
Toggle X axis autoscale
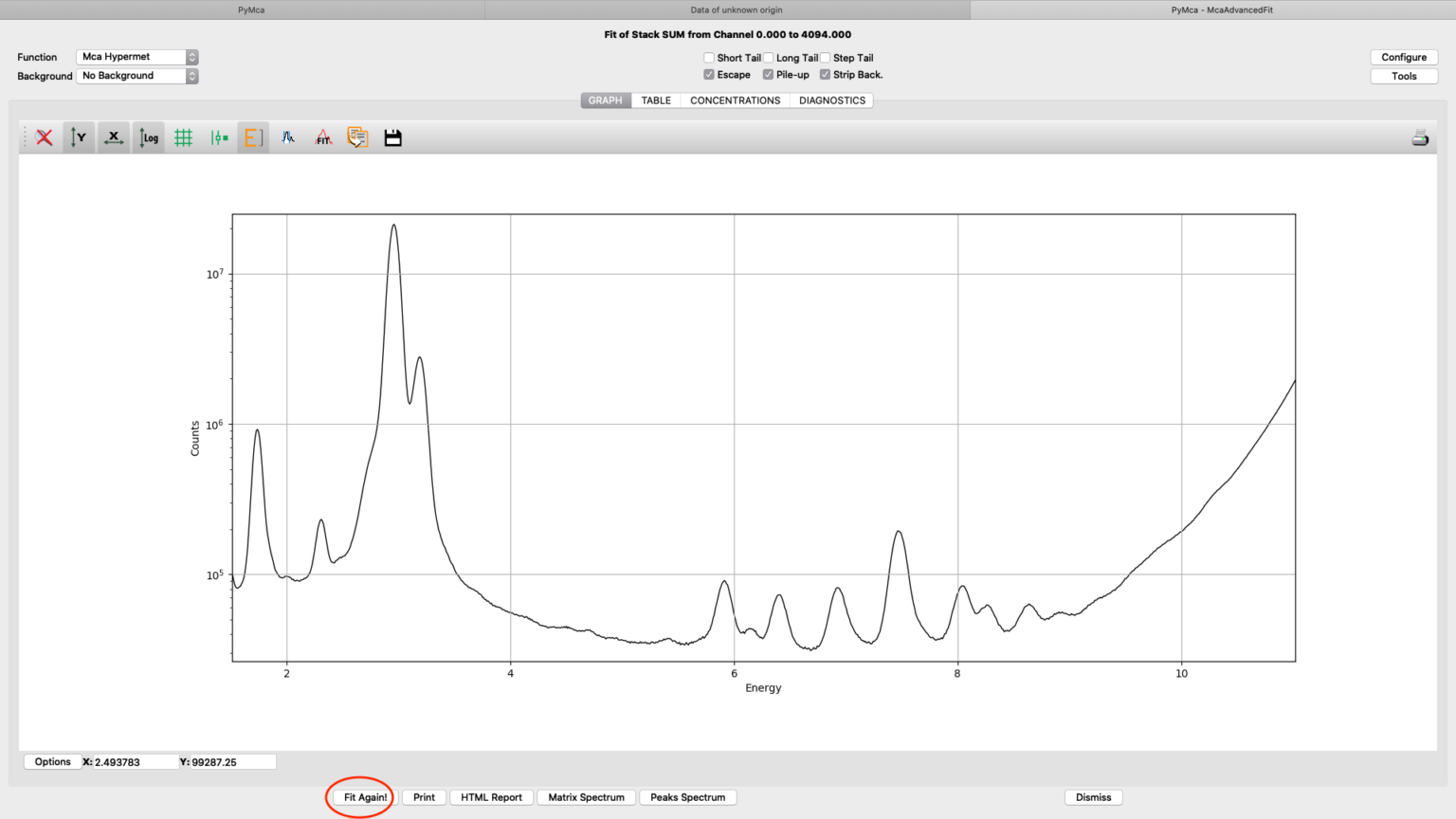113,136
